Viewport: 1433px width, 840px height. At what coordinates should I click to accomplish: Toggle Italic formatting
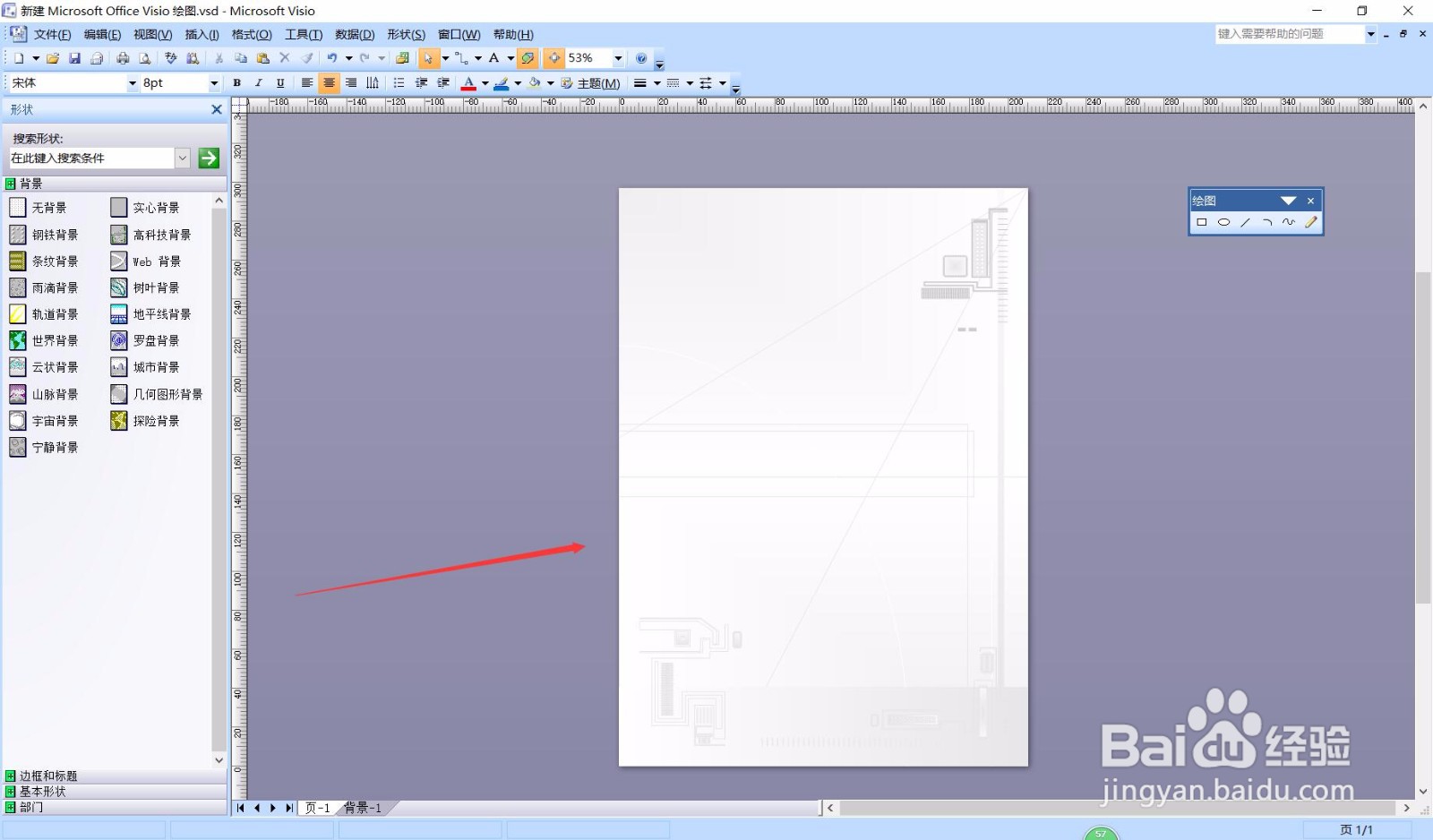point(259,82)
